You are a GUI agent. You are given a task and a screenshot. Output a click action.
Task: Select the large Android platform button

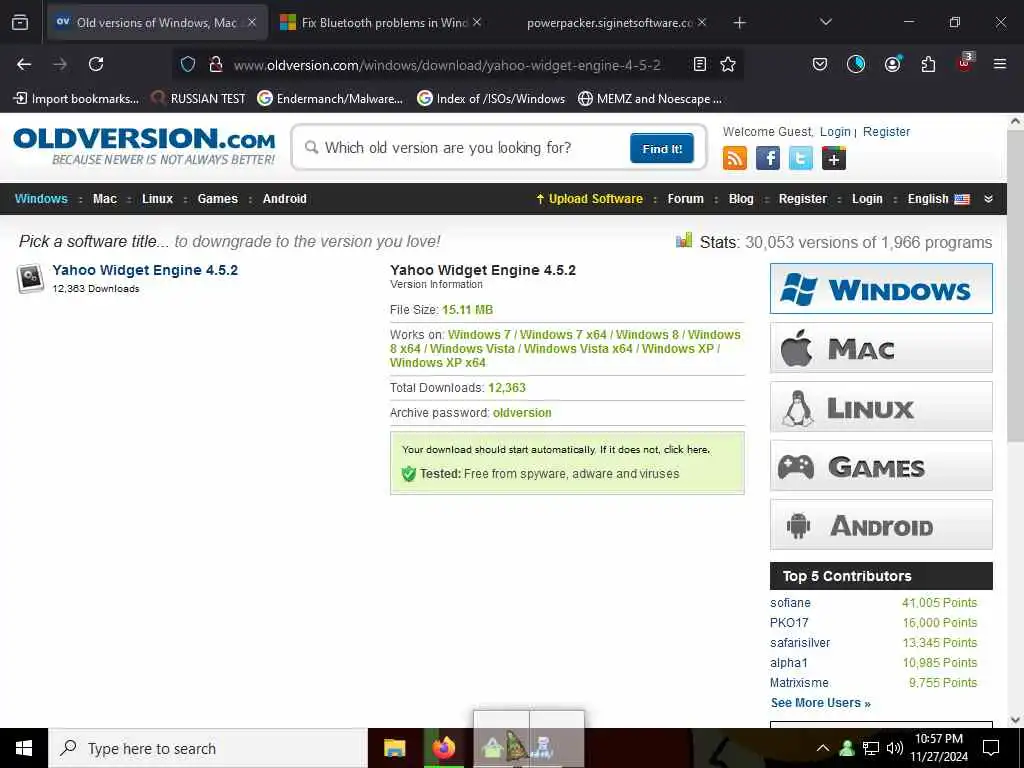(881, 525)
